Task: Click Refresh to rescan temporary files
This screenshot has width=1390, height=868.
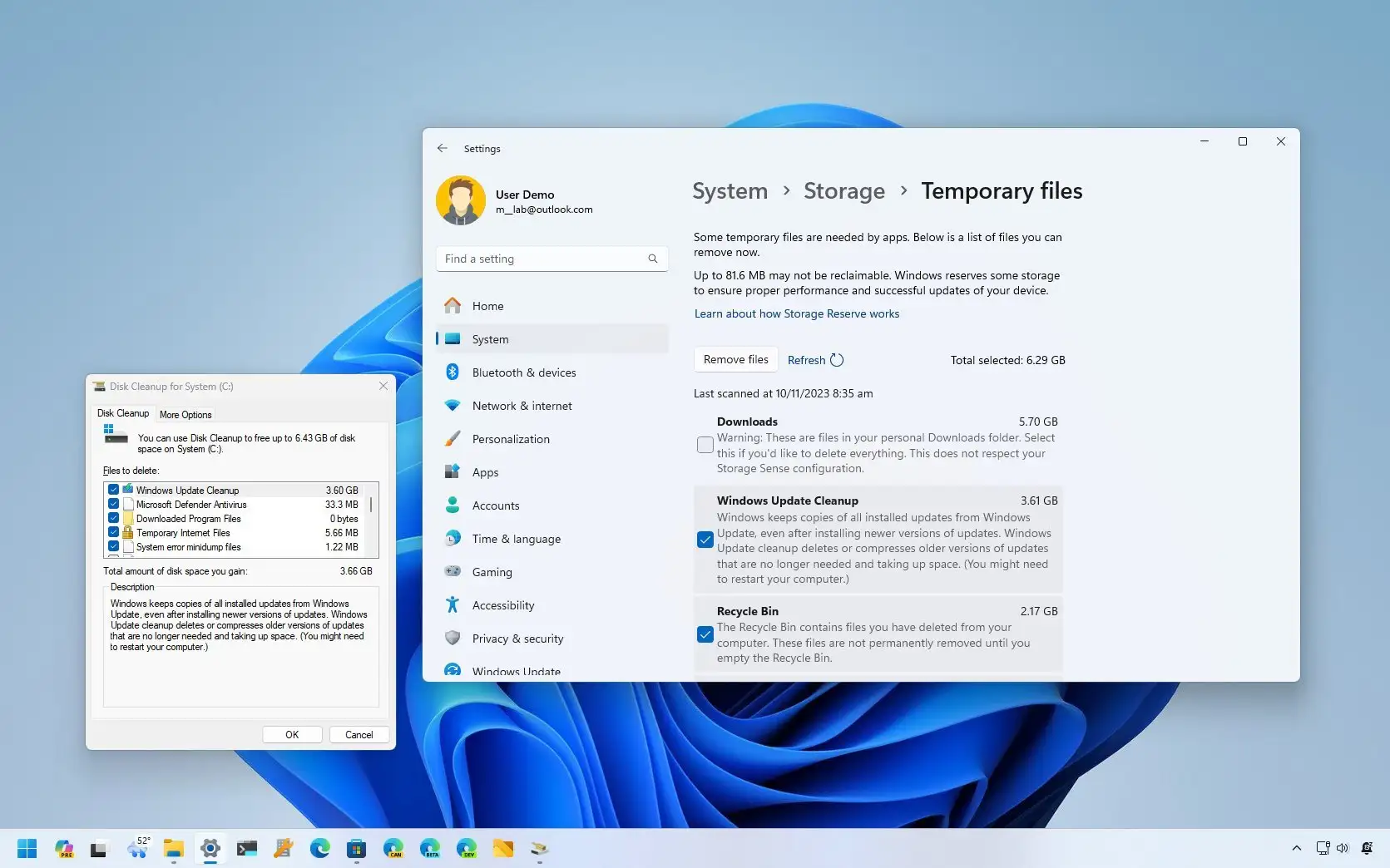Action: coord(816,360)
